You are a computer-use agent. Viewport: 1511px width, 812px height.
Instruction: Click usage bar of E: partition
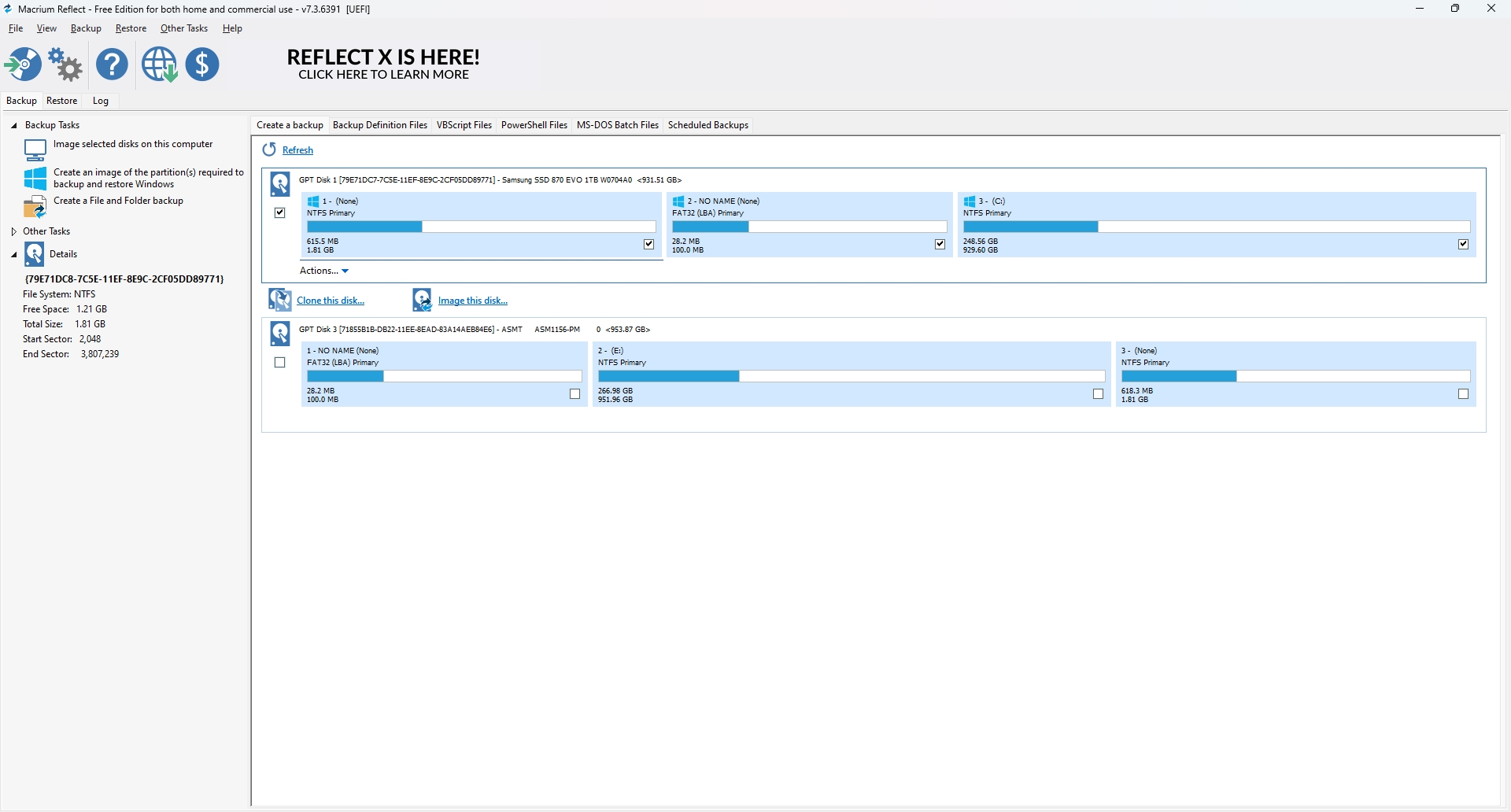pyautogui.click(x=852, y=376)
